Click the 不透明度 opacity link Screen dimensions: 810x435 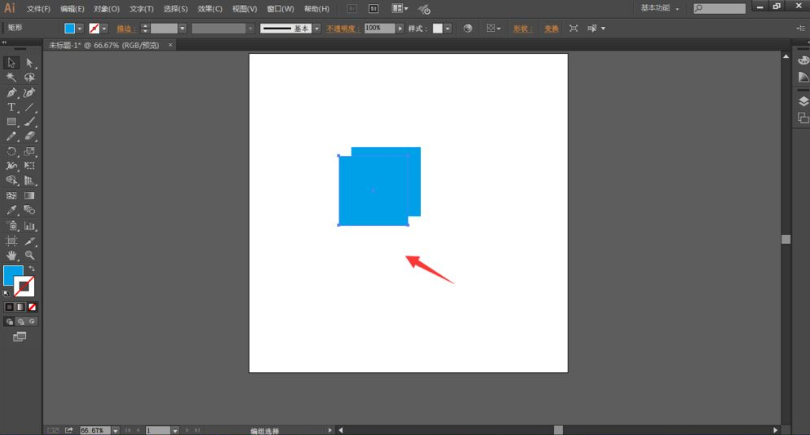[x=343, y=29]
